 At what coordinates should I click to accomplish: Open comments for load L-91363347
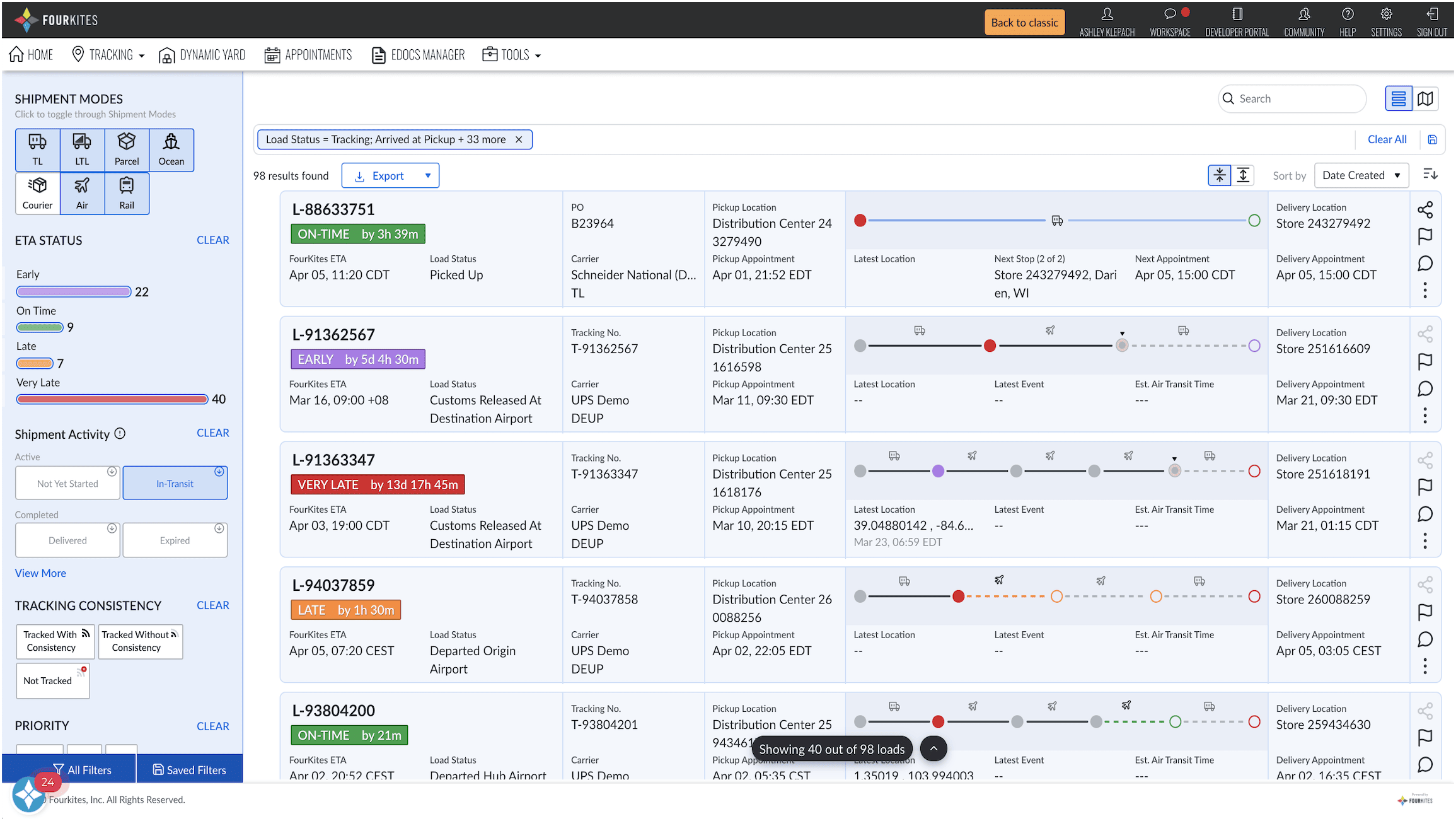coord(1425,514)
